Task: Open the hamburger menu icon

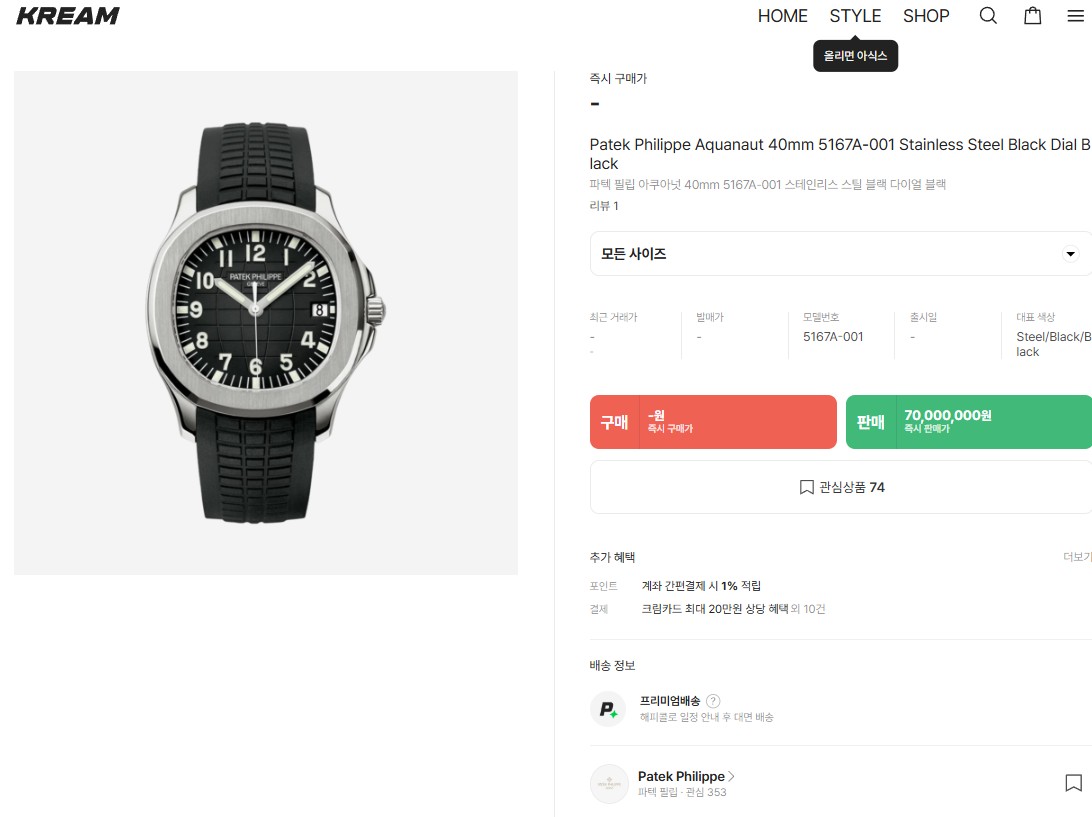Action: tap(1075, 16)
